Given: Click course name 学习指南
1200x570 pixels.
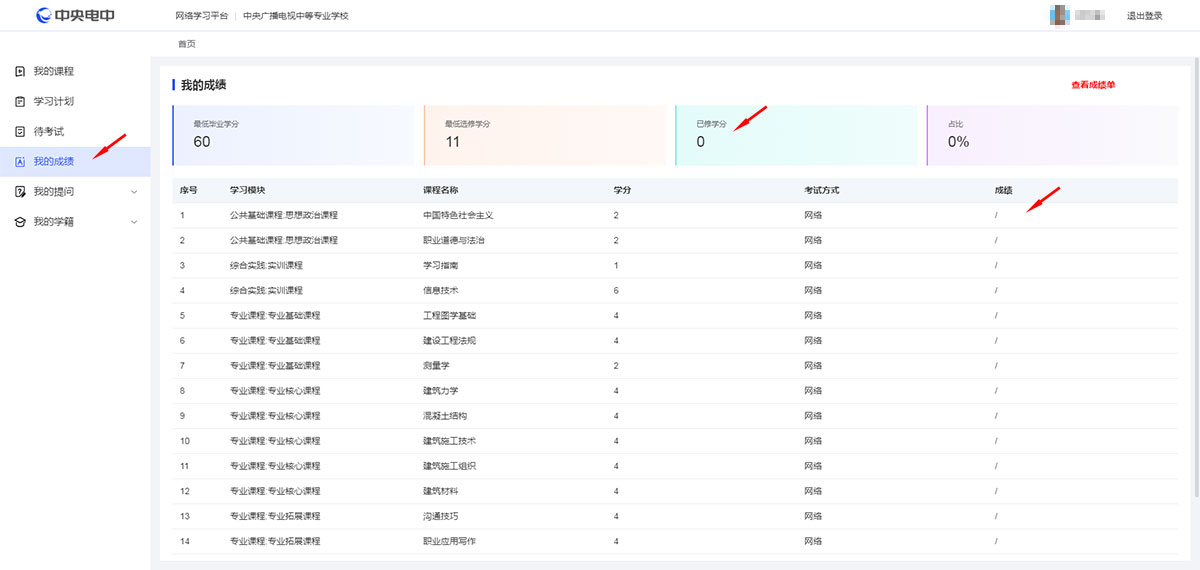Looking at the screenshot, I should (441, 265).
